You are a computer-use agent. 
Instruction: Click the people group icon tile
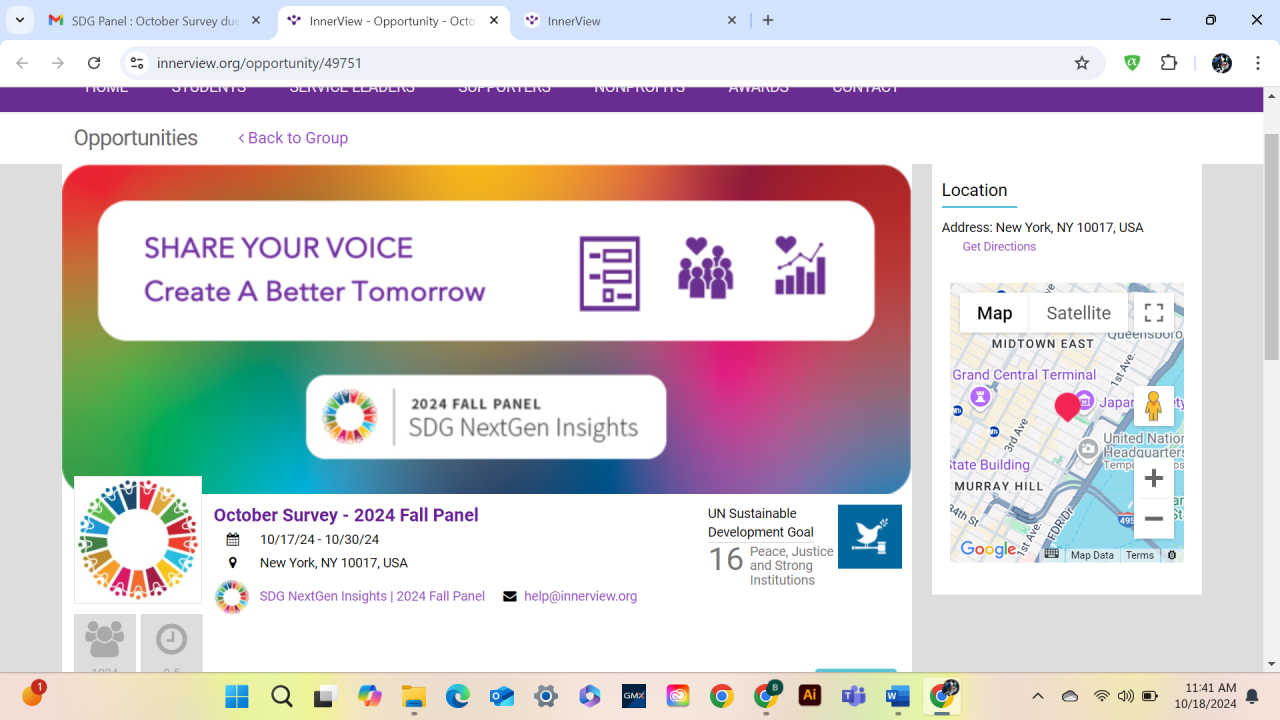105,643
